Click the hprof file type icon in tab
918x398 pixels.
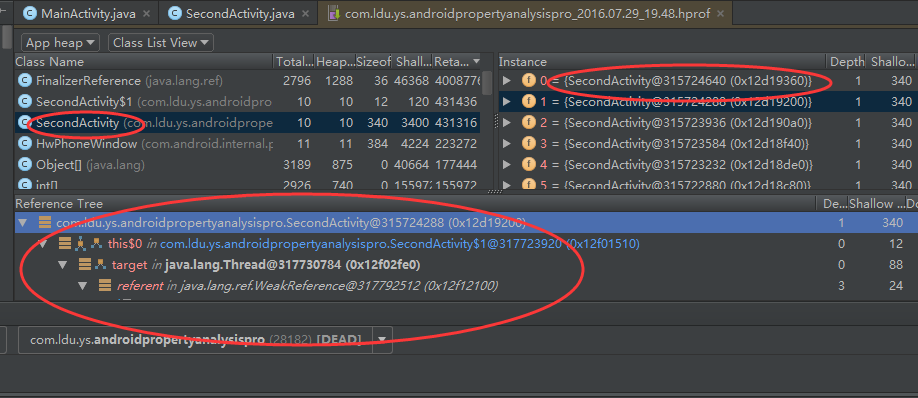tap(334, 13)
